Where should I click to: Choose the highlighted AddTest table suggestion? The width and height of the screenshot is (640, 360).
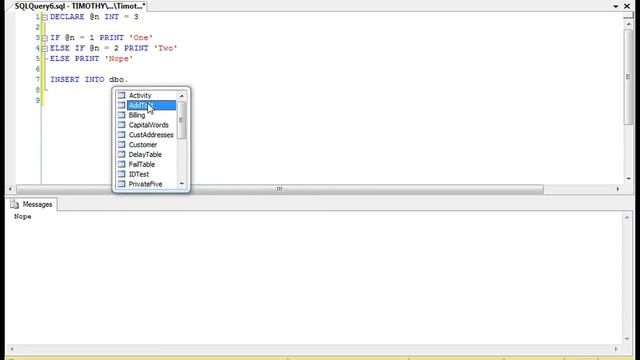(151, 105)
